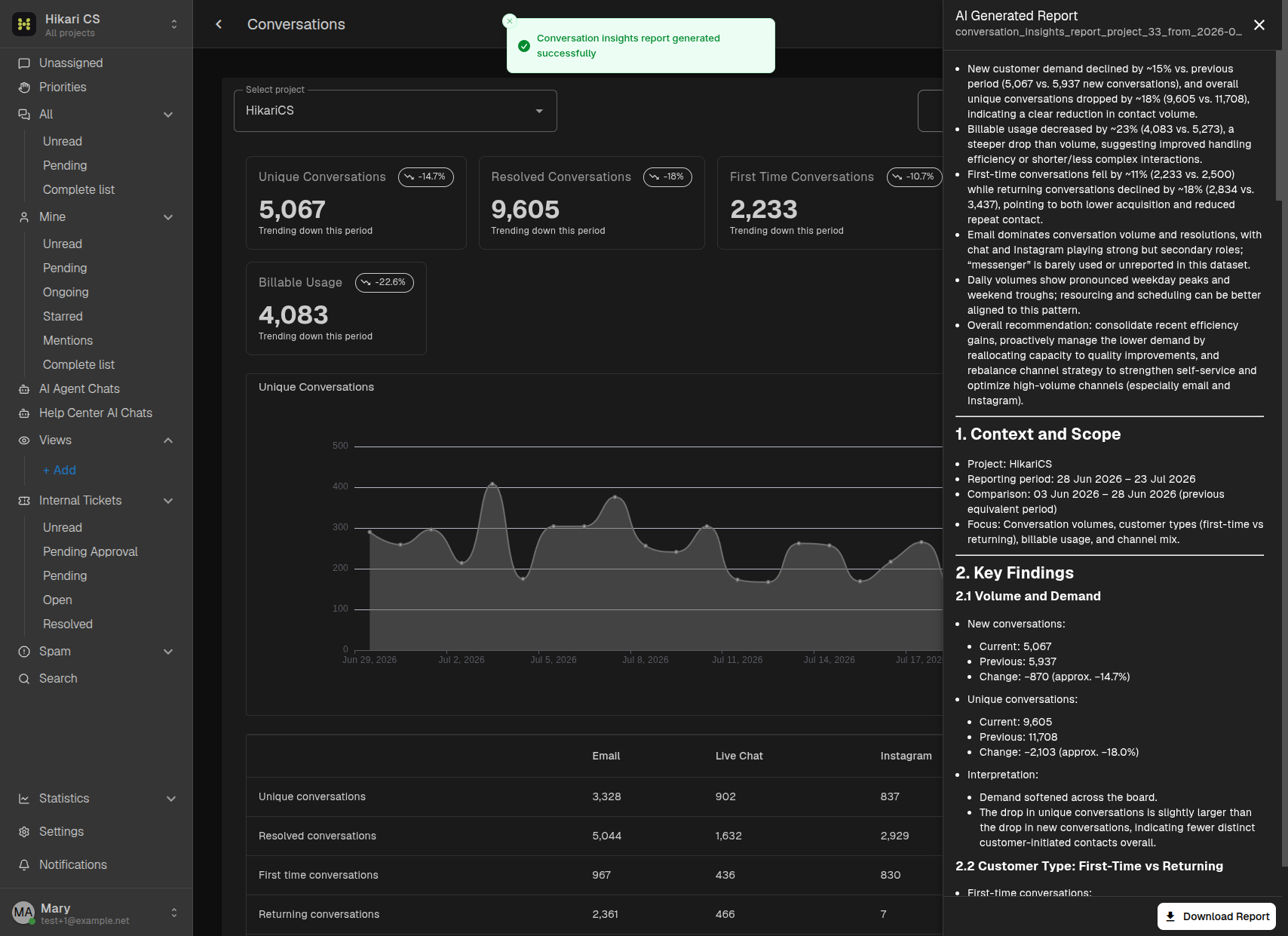The height and width of the screenshot is (936, 1288).
Task: Click the Spam warning icon
Action: pos(24,652)
